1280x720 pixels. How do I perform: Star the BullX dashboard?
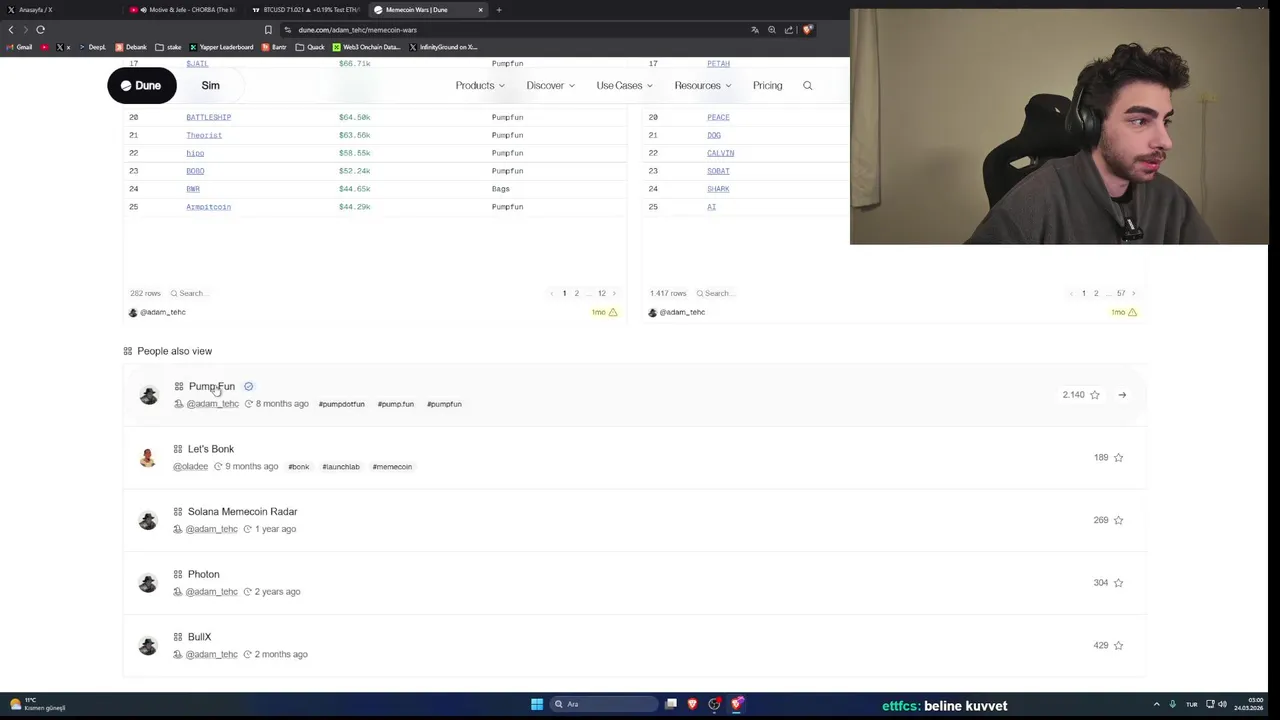click(1118, 646)
